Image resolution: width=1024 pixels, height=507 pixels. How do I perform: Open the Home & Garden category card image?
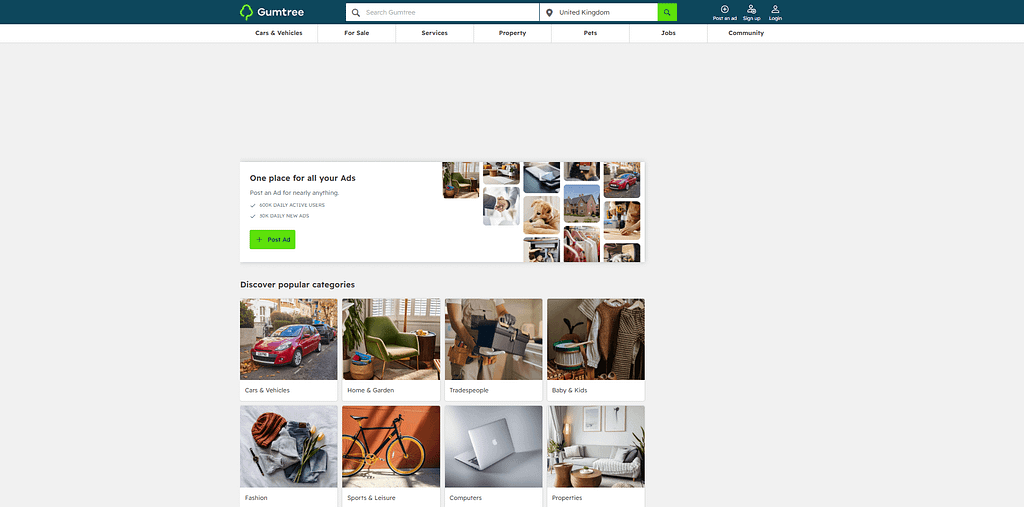pyautogui.click(x=391, y=339)
